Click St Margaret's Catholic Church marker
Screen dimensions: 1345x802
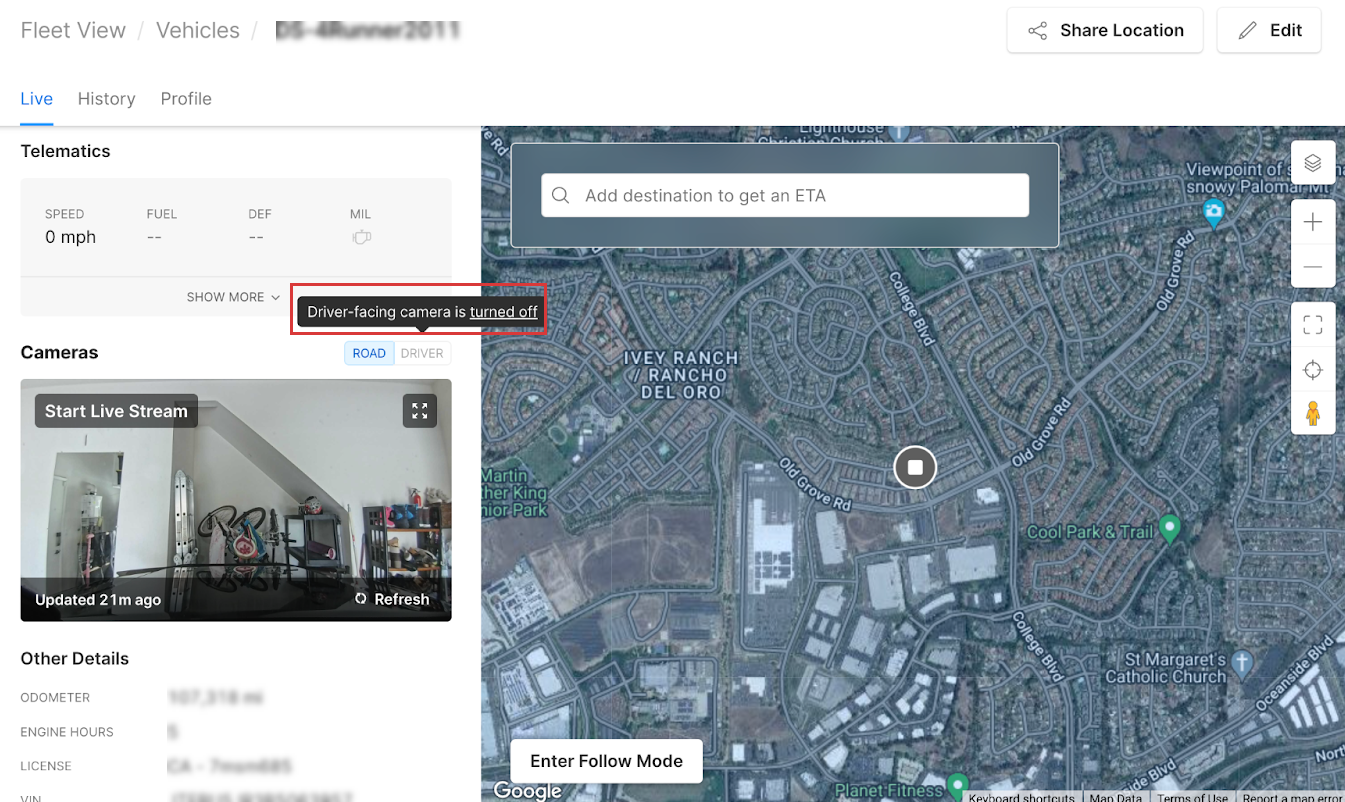(x=1241, y=662)
